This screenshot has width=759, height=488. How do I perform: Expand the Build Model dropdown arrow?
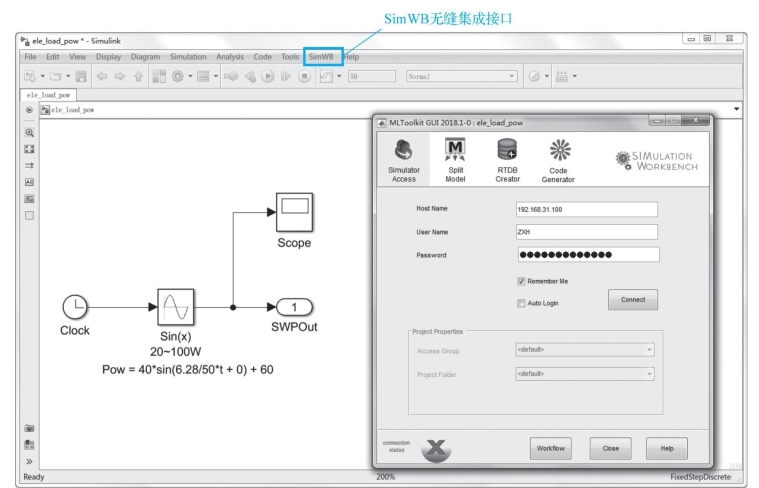575,76
